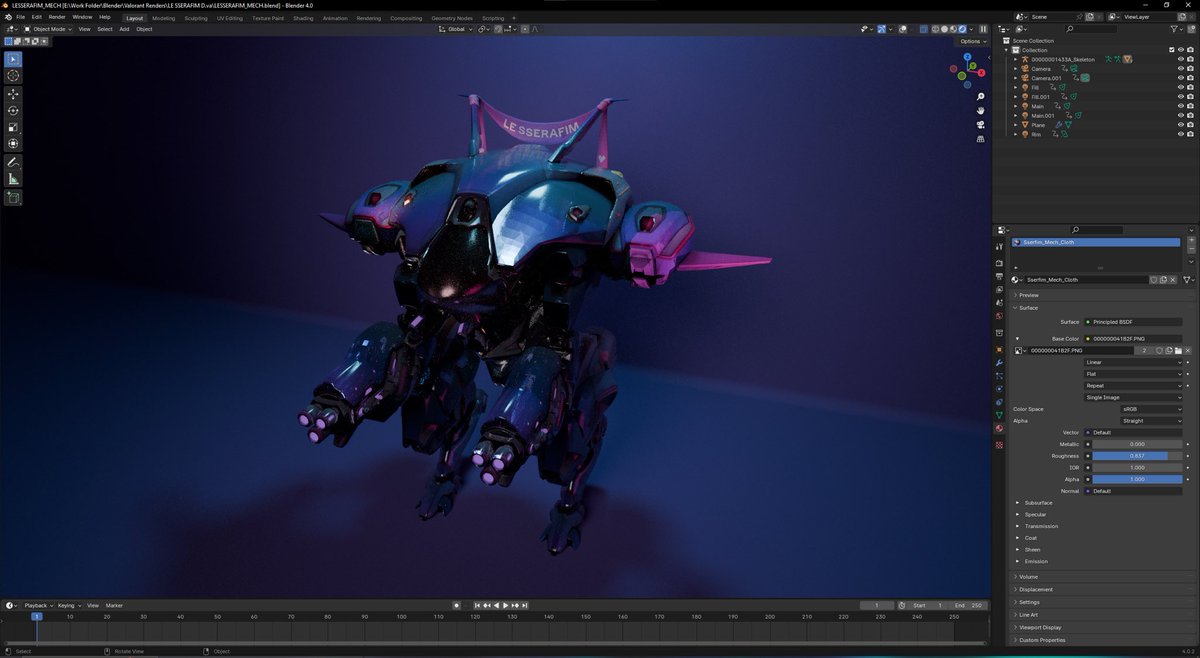Open the Keying popover in timeline

click(x=68, y=605)
